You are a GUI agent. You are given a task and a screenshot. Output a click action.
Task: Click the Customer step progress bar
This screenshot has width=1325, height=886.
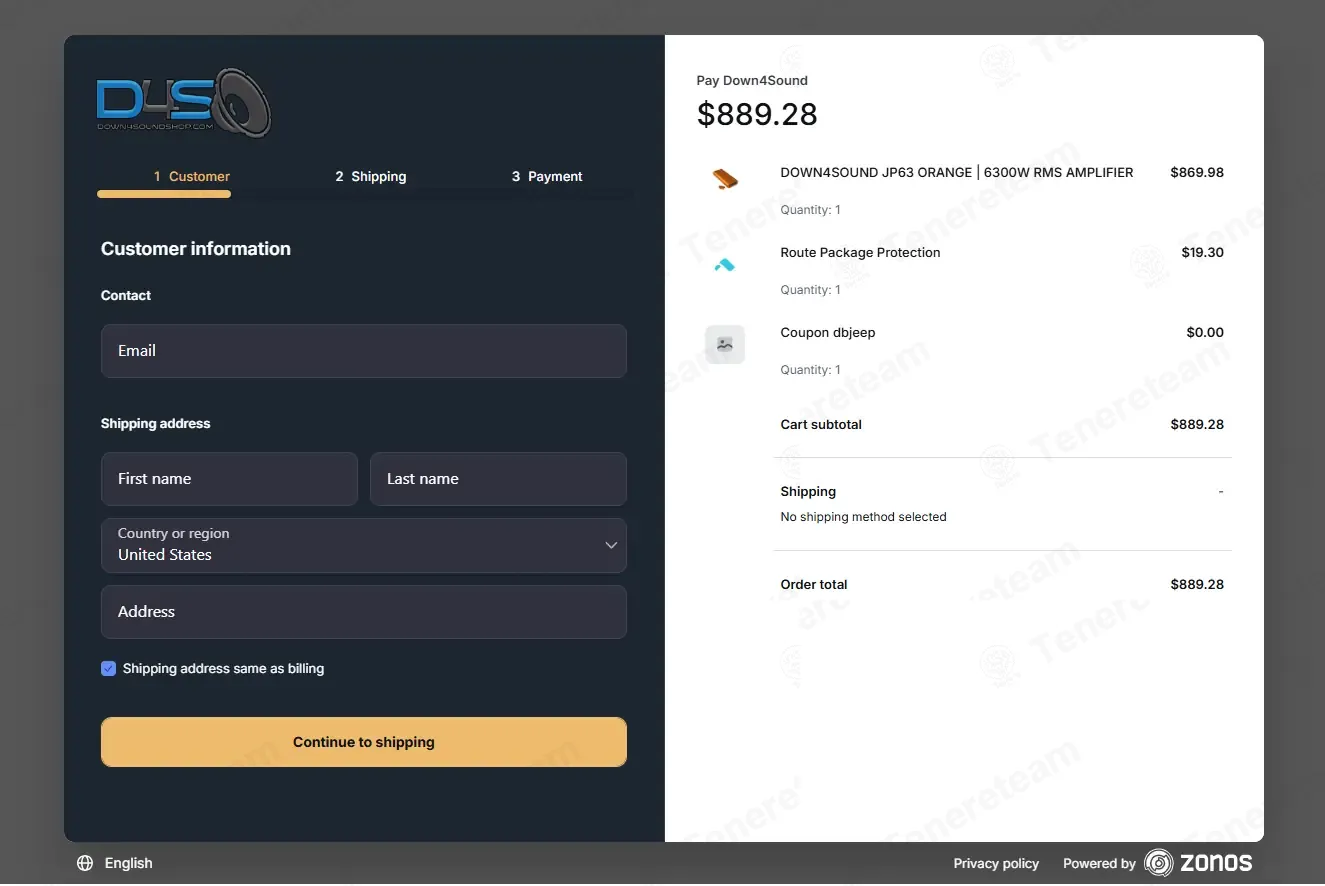[164, 194]
